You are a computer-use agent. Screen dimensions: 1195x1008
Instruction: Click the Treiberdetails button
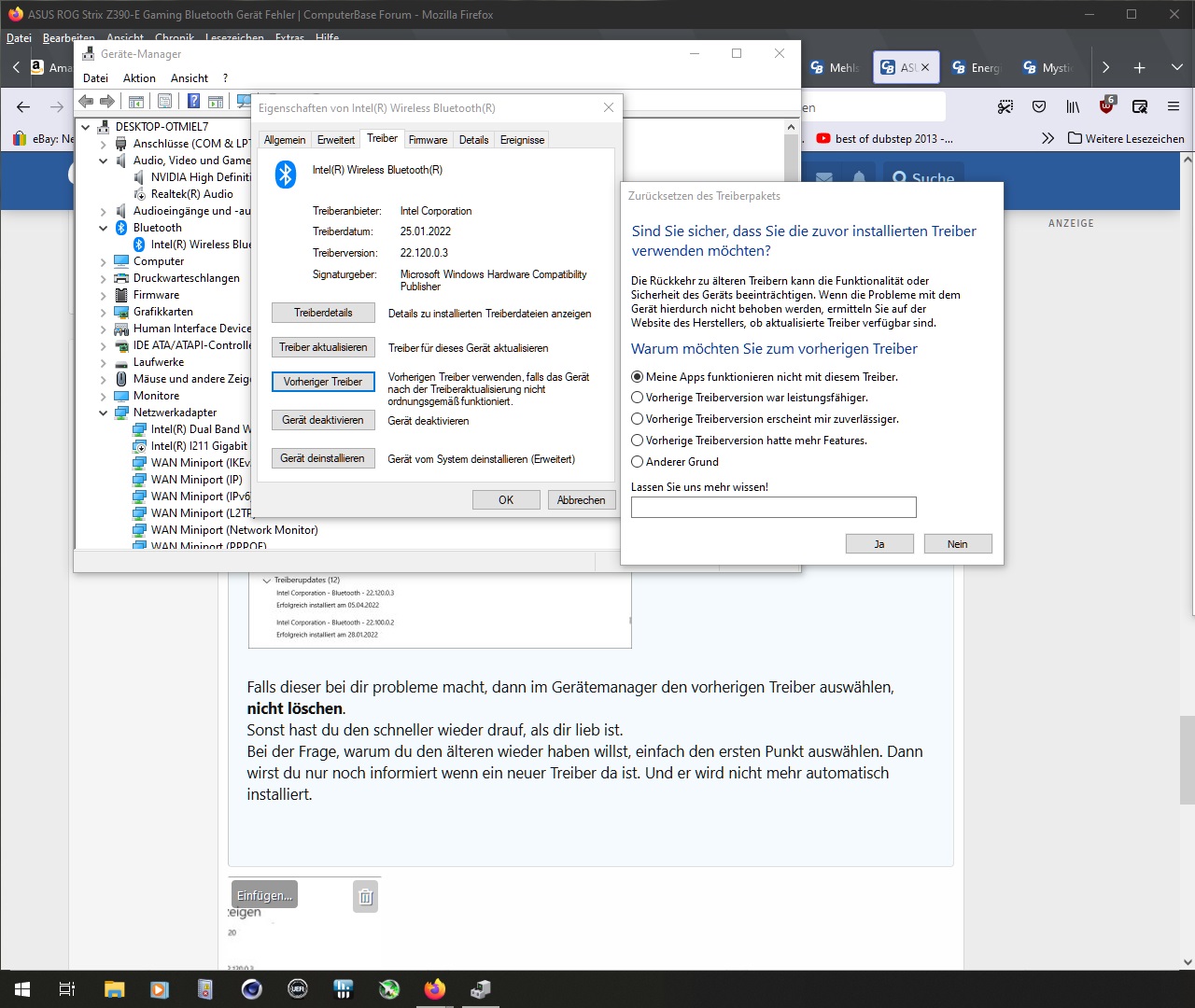click(x=323, y=313)
